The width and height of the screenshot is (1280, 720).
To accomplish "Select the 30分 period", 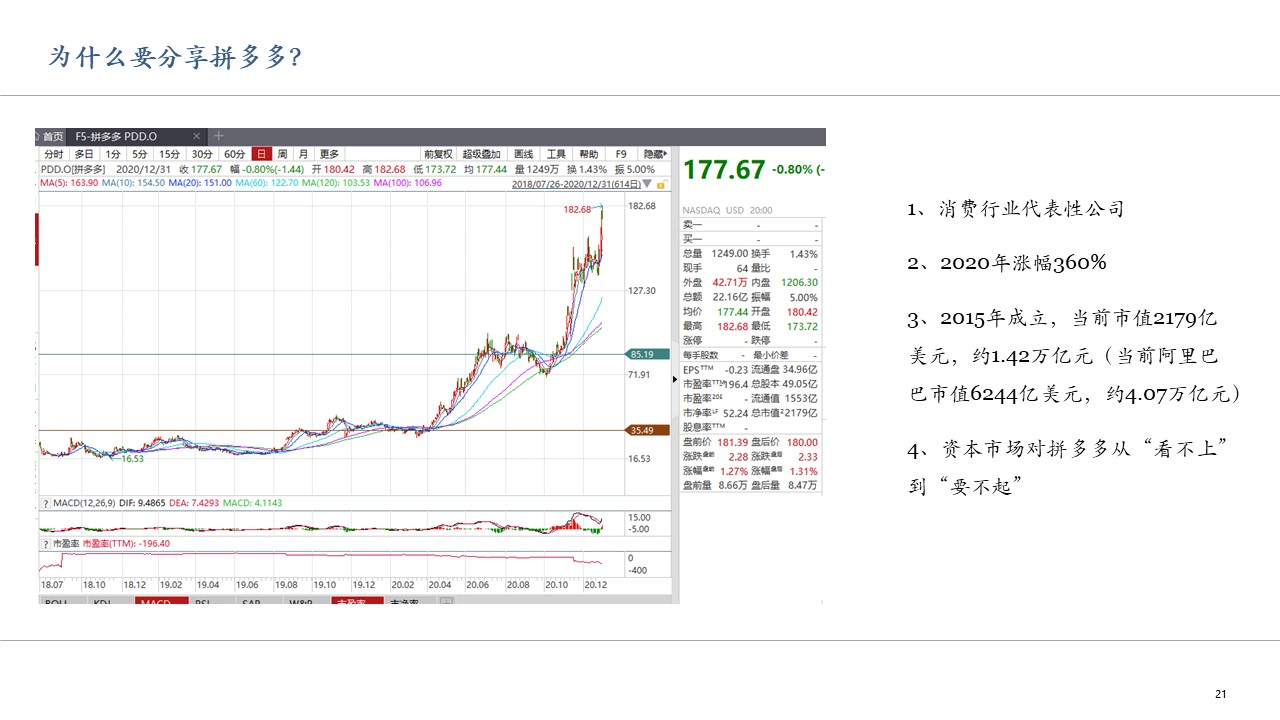I will (202, 154).
